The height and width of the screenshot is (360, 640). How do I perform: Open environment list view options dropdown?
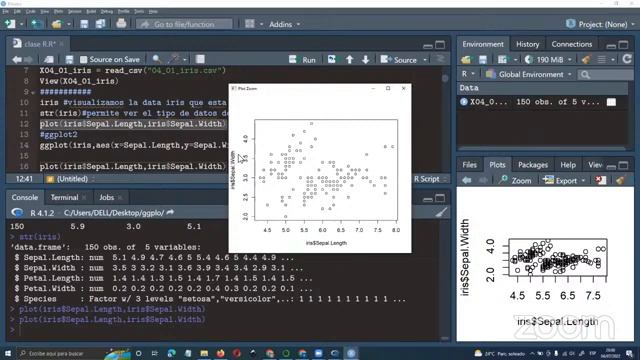606,60
